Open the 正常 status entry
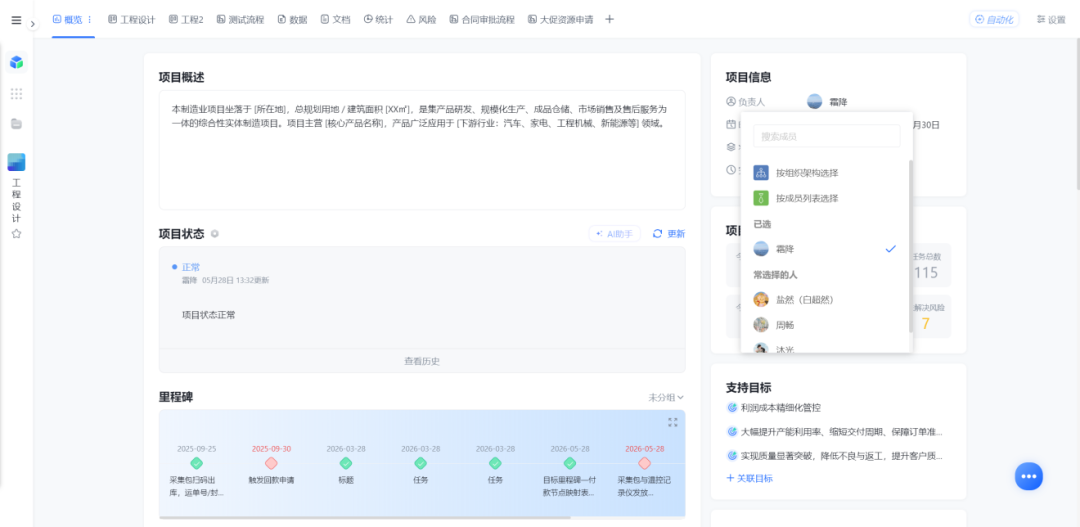This screenshot has width=1080, height=527. click(191, 267)
